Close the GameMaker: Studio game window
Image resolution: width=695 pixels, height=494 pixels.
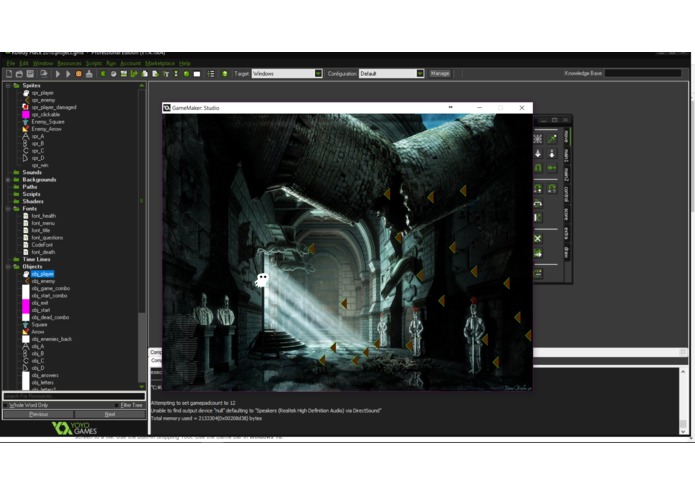522,108
